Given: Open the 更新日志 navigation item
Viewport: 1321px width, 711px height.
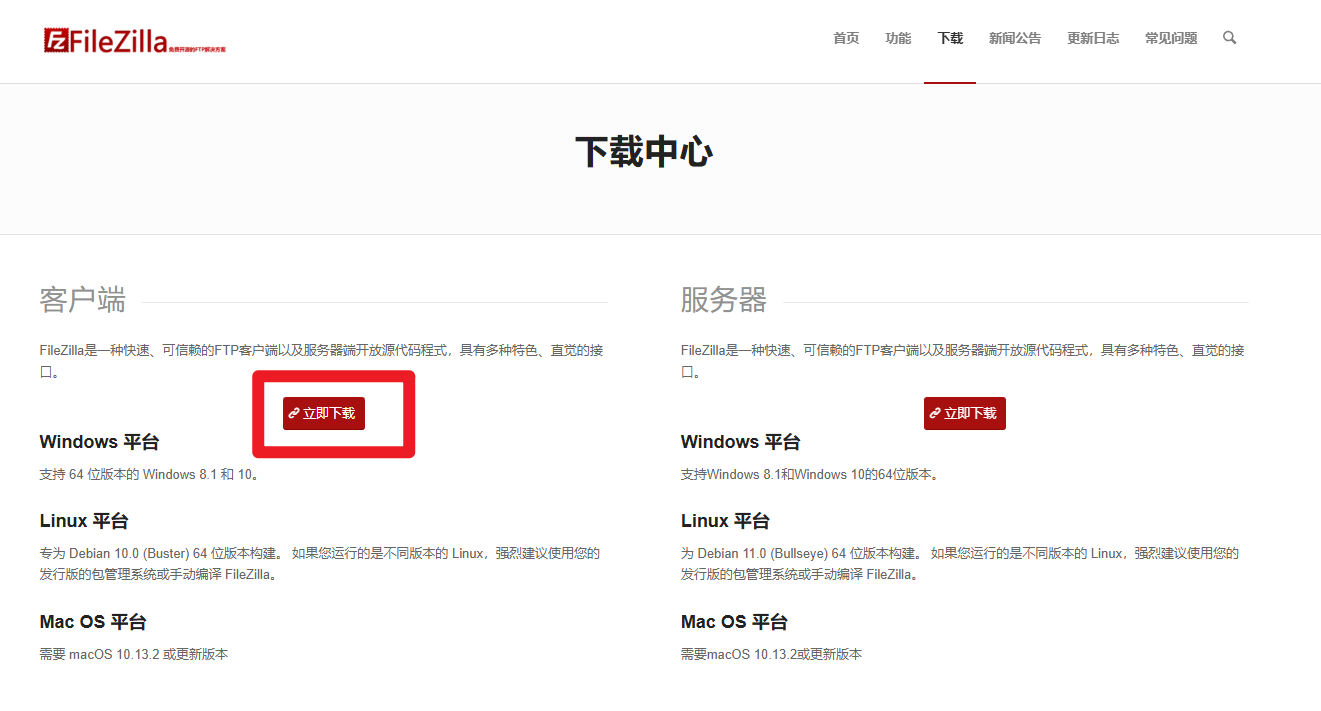Looking at the screenshot, I should 1093,38.
